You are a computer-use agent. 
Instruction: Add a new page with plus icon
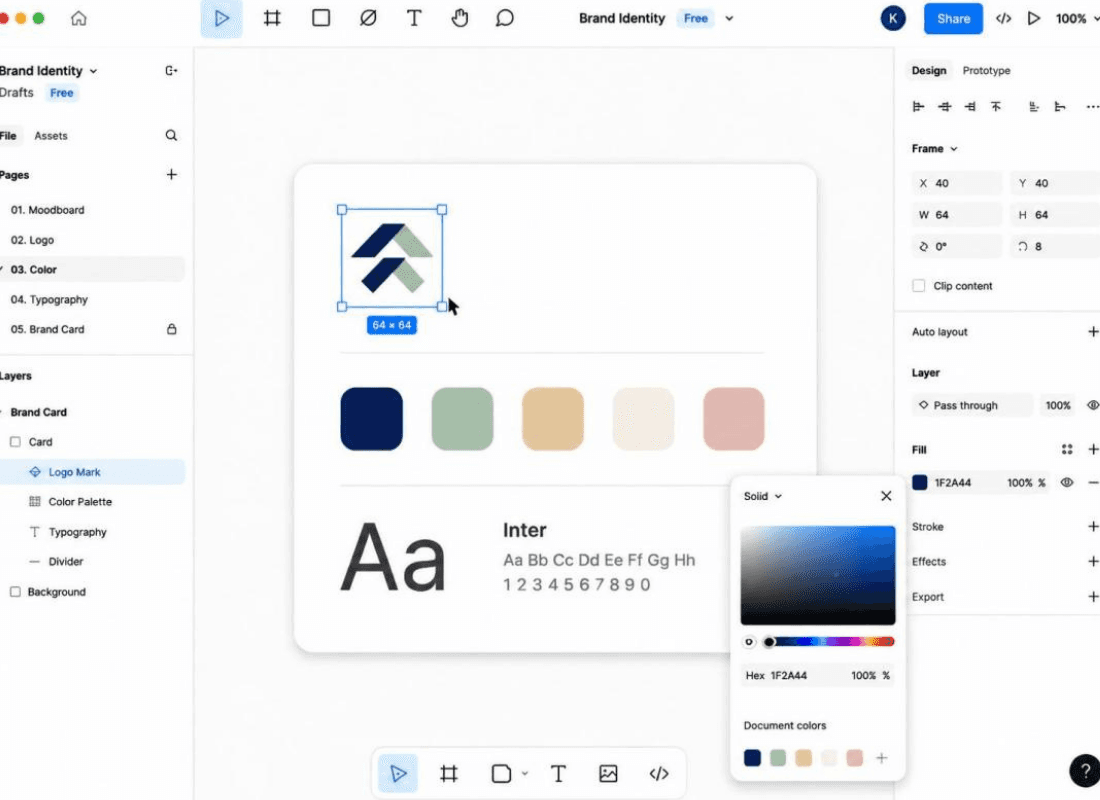[x=171, y=175]
